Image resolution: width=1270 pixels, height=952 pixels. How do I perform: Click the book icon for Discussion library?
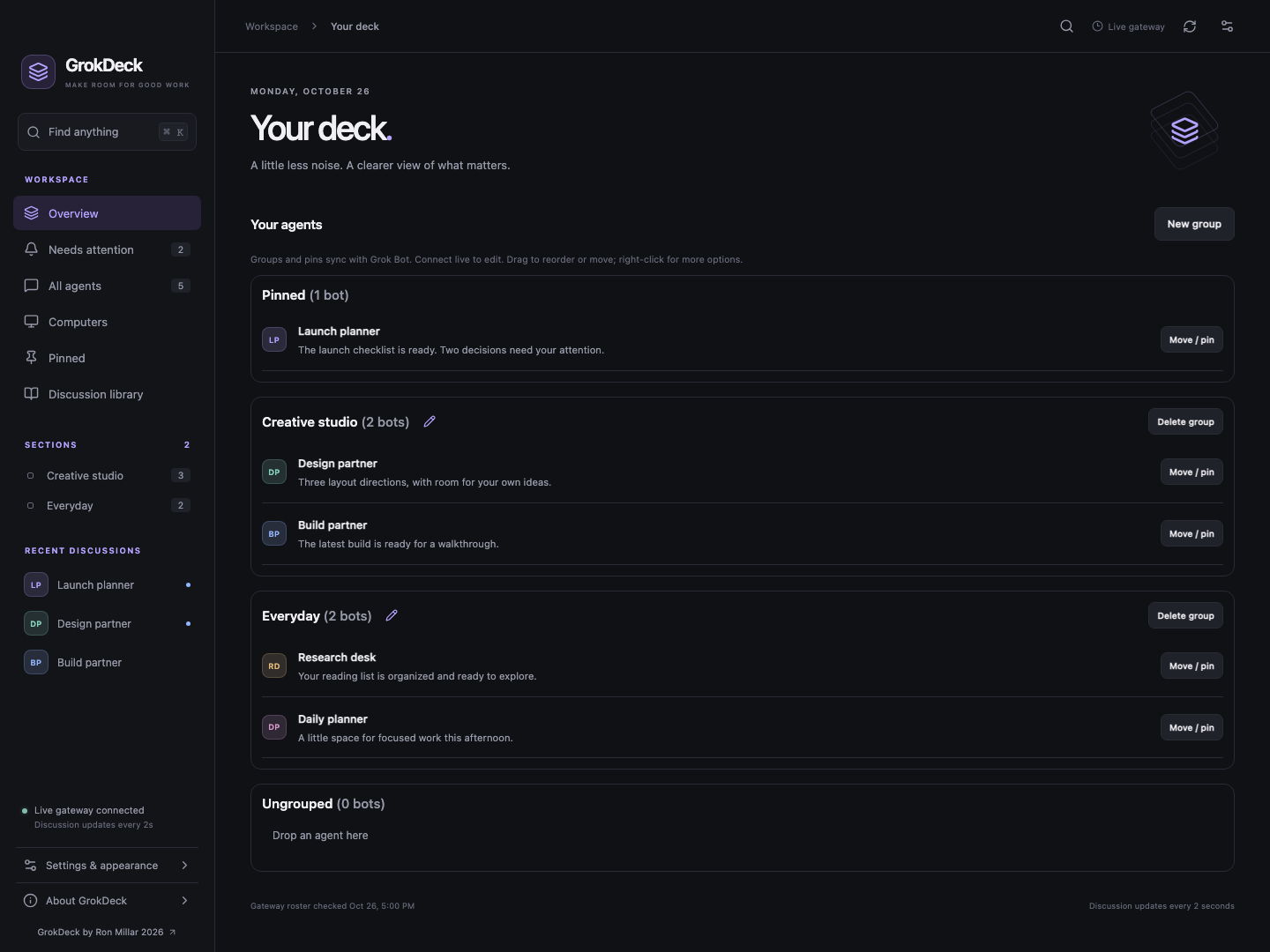31,394
